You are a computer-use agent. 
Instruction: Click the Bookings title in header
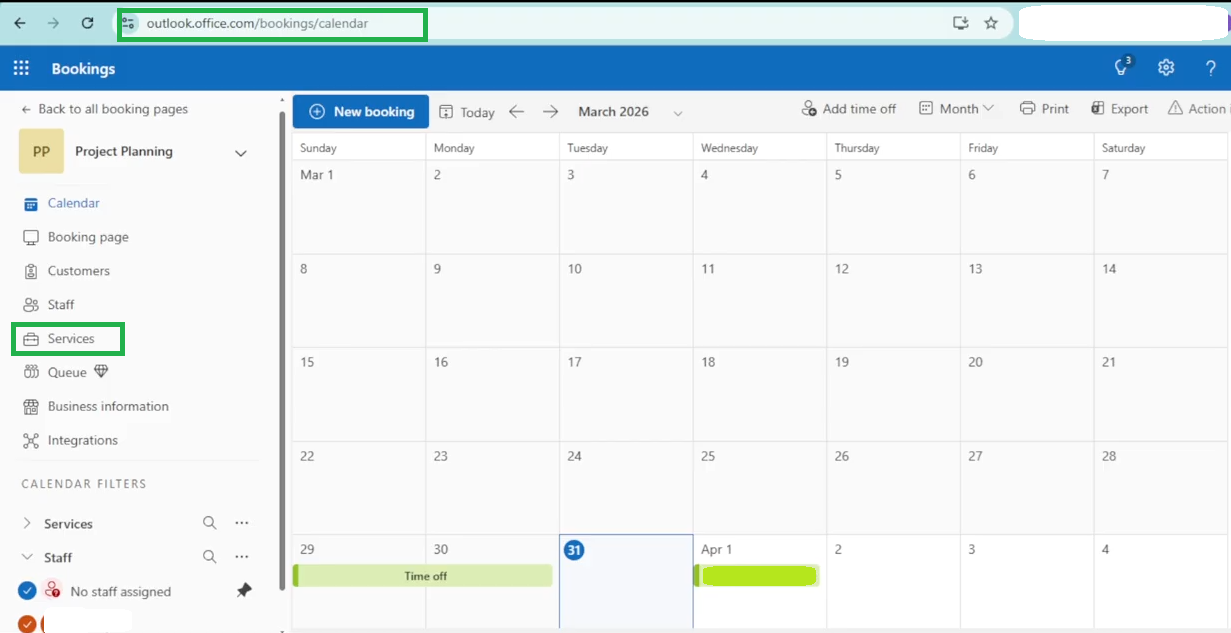tap(83, 69)
